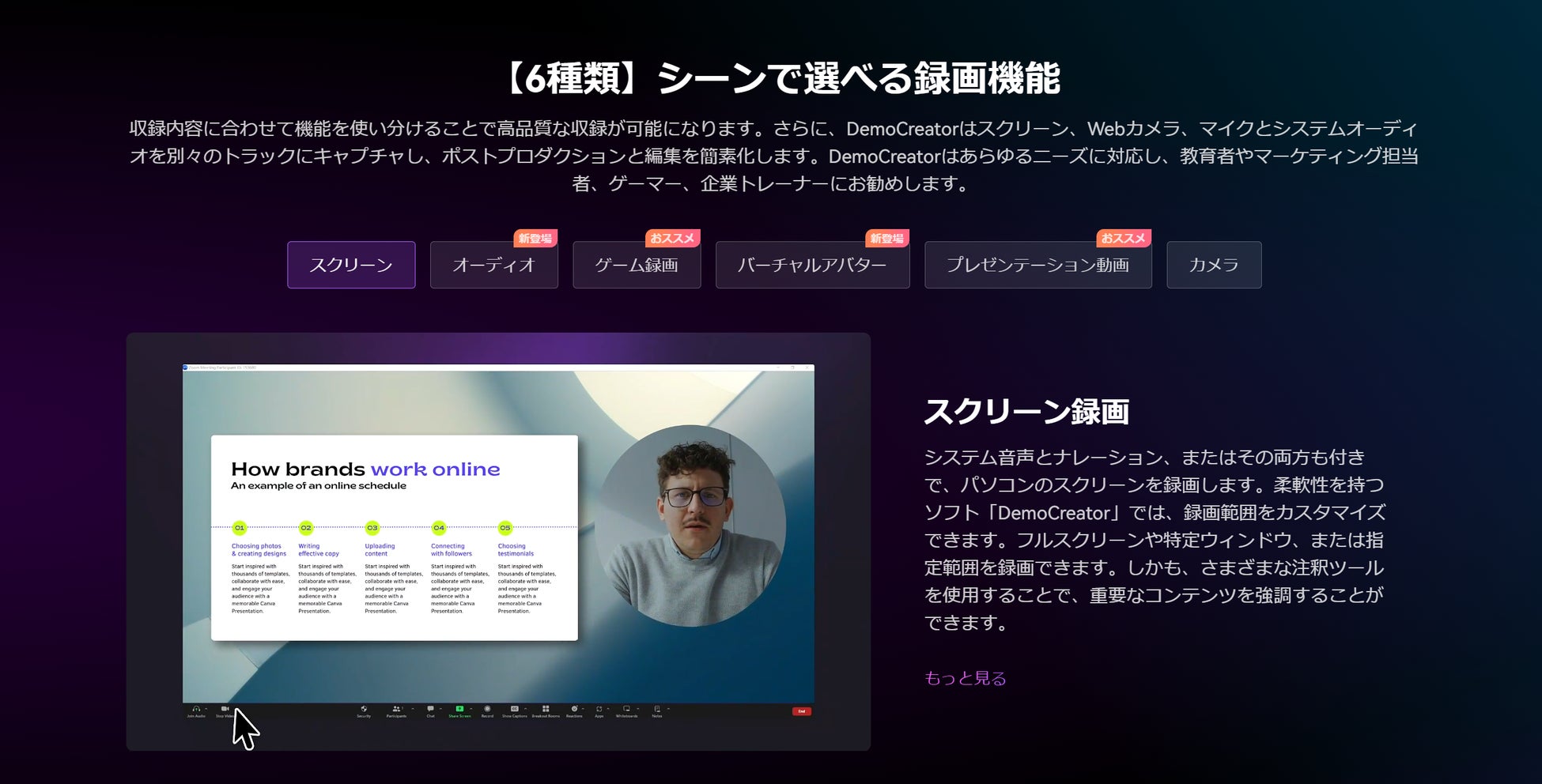
Task: Expand the caret next to Participants
Action: tap(412, 709)
